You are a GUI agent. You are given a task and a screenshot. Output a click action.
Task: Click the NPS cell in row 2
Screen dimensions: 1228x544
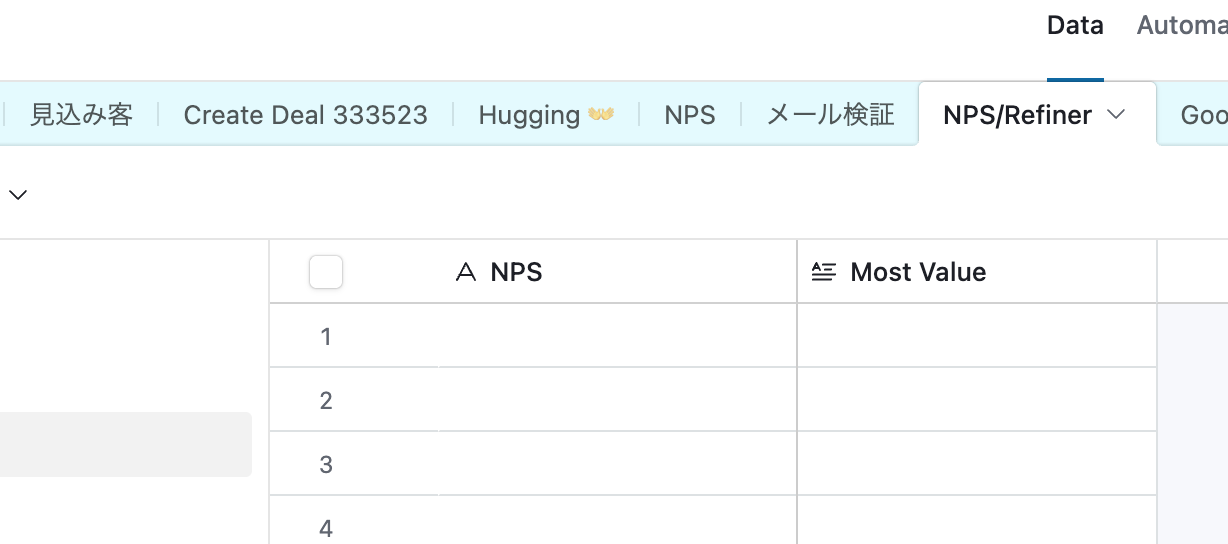coord(617,400)
